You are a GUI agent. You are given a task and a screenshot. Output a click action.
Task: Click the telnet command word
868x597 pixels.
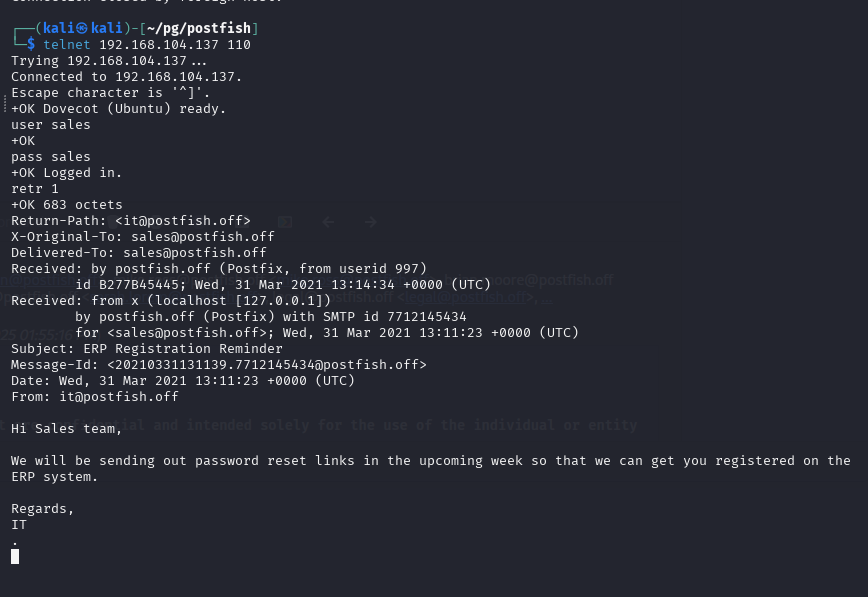click(x=67, y=45)
